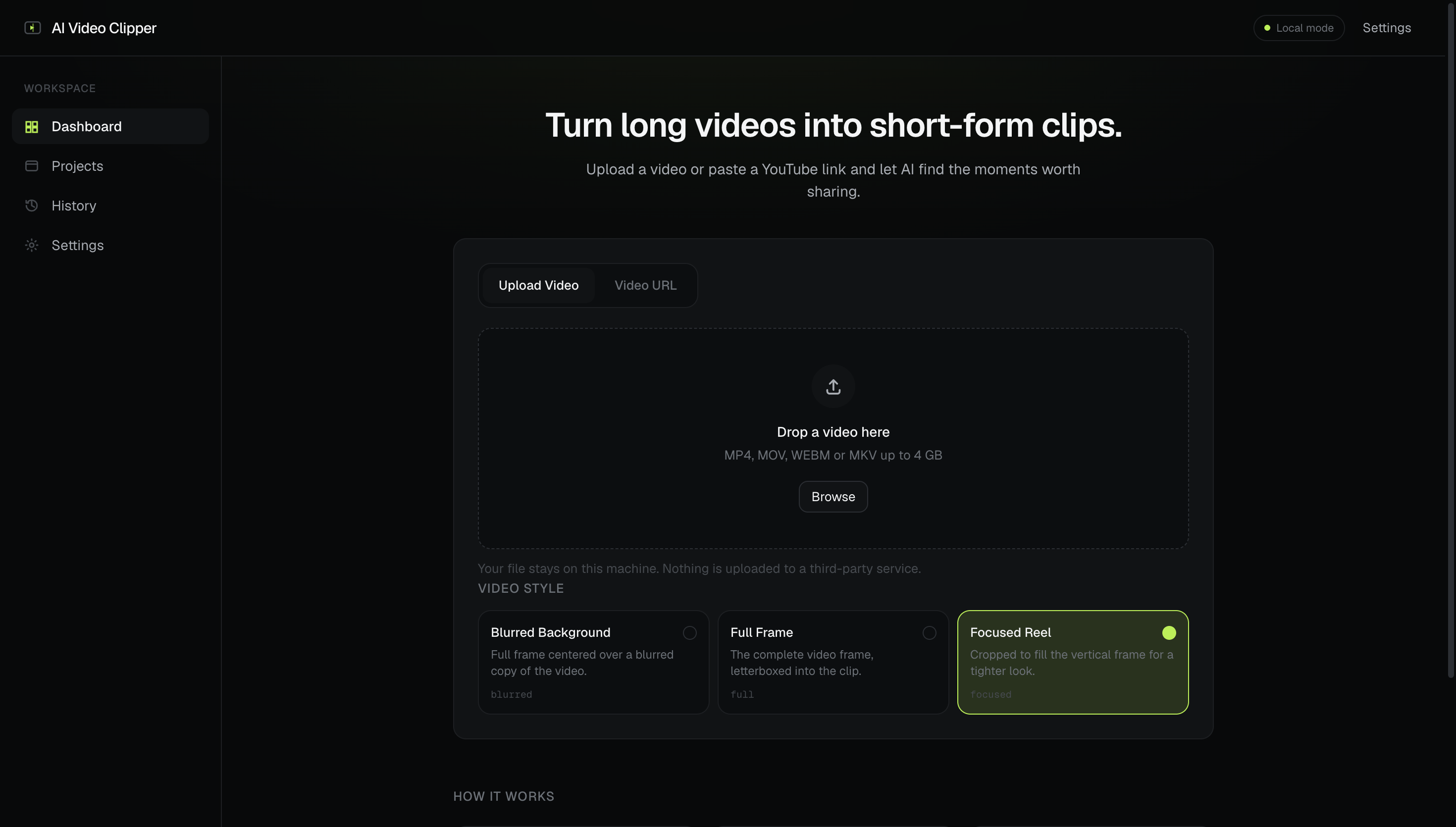This screenshot has width=1456, height=827.
Task: Switch to the Upload Video tab
Action: pos(538,285)
